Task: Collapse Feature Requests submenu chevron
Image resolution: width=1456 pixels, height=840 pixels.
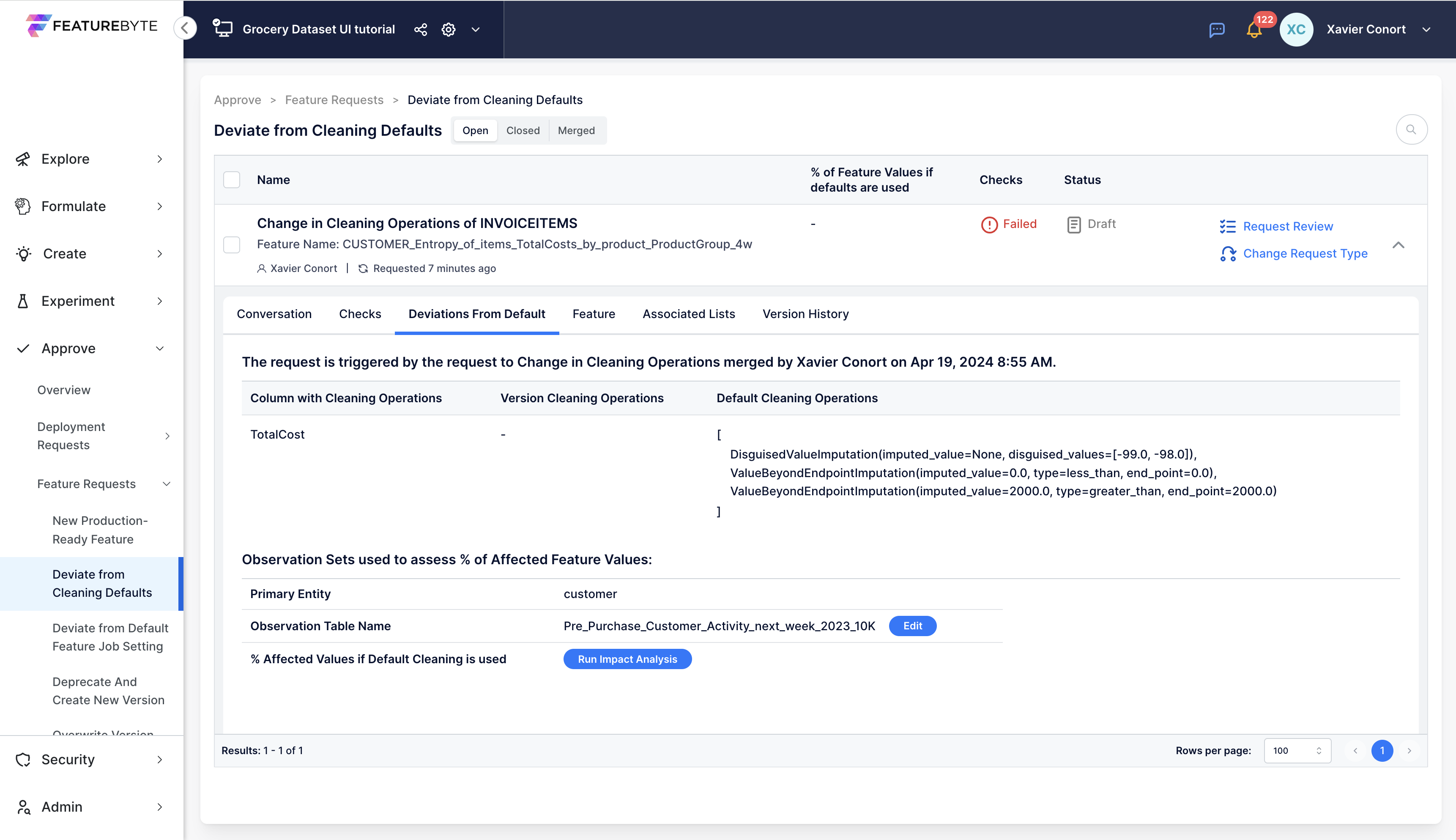Action: click(167, 483)
